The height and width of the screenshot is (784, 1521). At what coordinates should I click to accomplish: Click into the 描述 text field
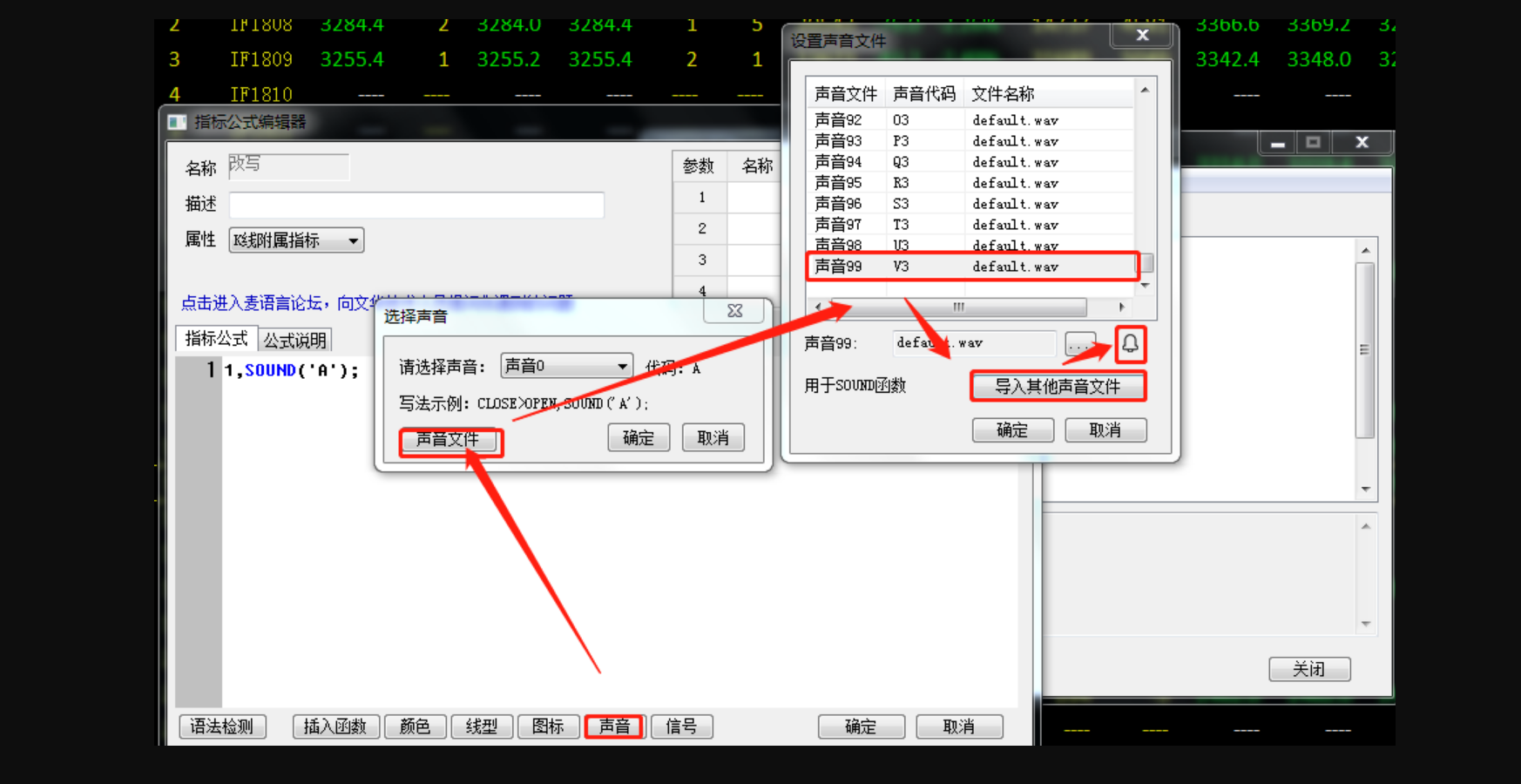click(416, 205)
